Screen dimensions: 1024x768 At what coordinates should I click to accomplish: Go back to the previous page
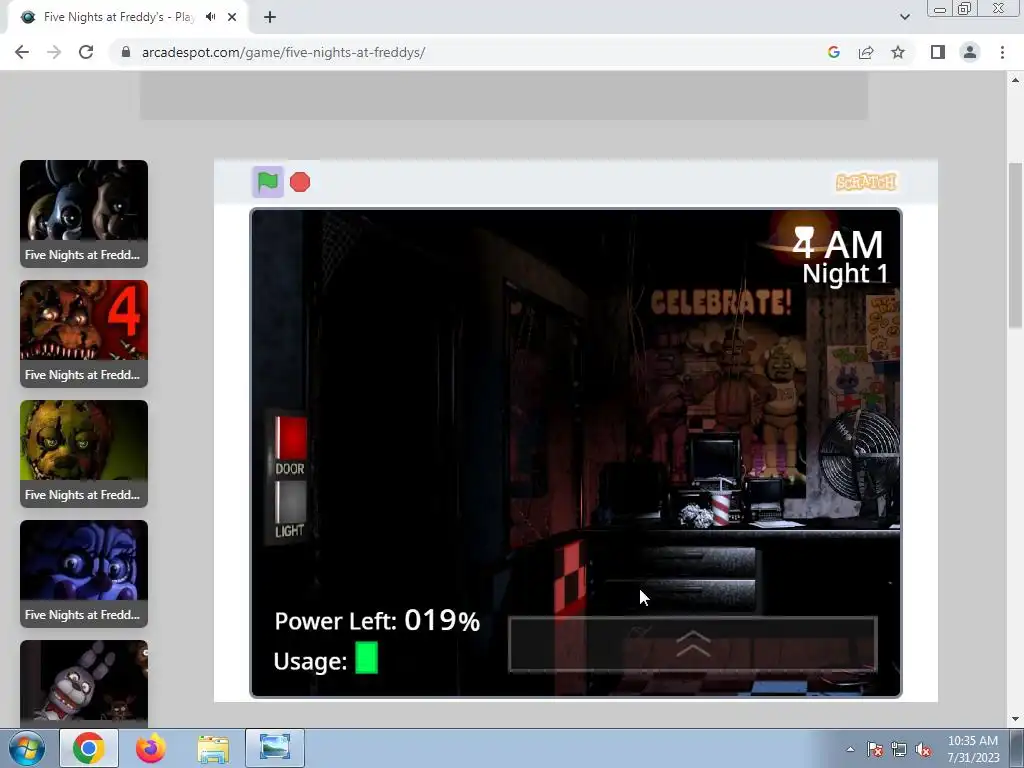pyautogui.click(x=22, y=52)
